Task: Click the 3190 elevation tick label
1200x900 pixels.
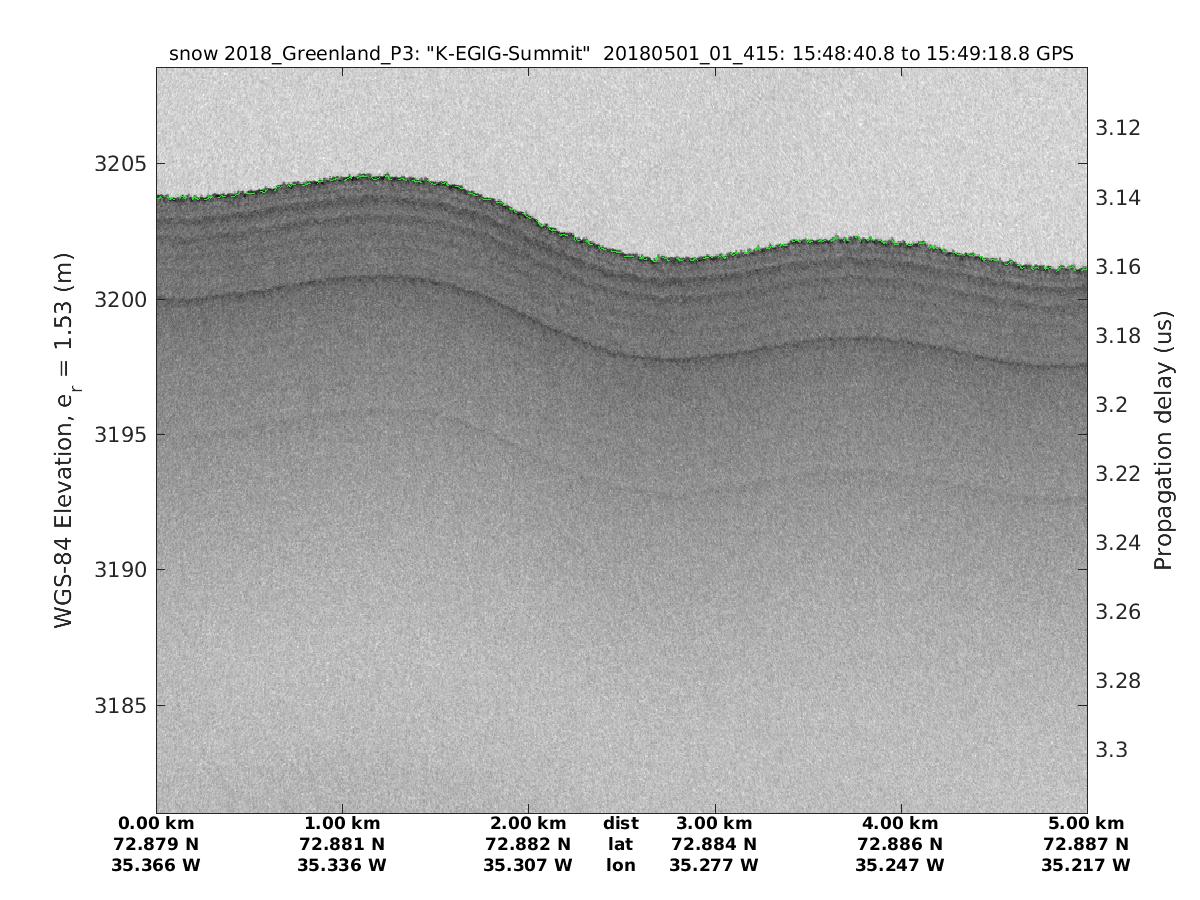Action: click(119, 570)
